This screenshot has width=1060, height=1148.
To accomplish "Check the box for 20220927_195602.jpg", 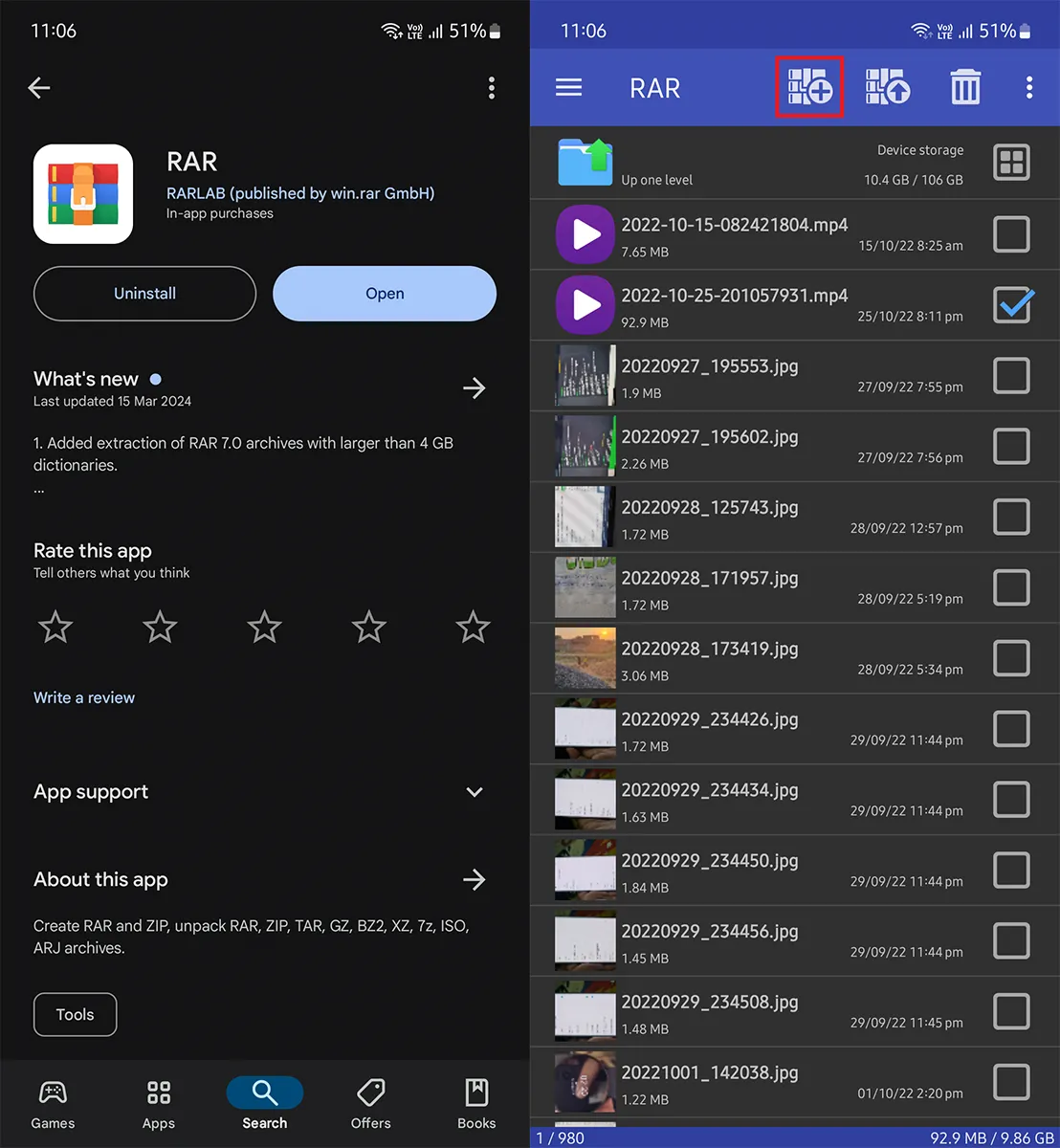I will [x=1011, y=447].
